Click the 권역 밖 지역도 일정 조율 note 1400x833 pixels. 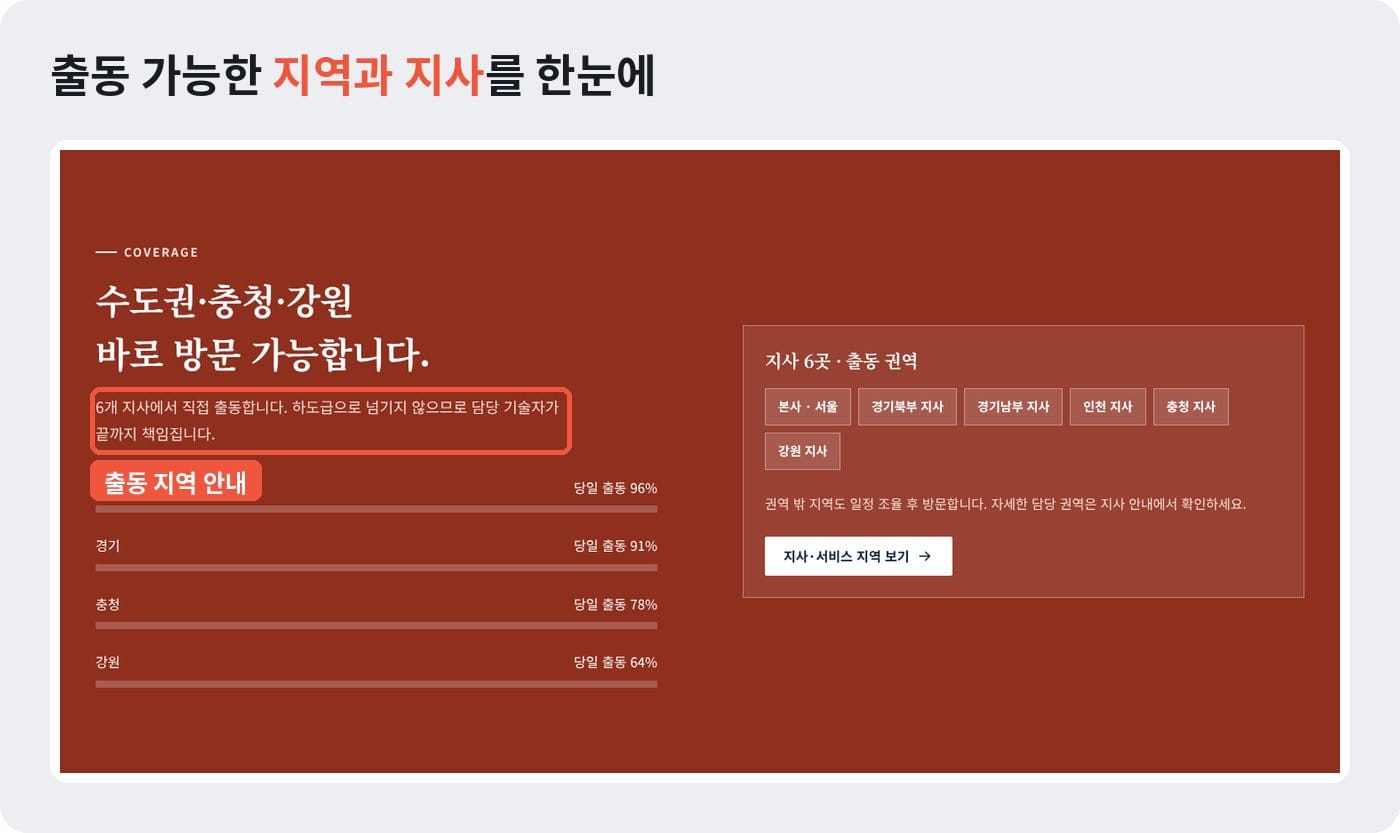[1005, 504]
